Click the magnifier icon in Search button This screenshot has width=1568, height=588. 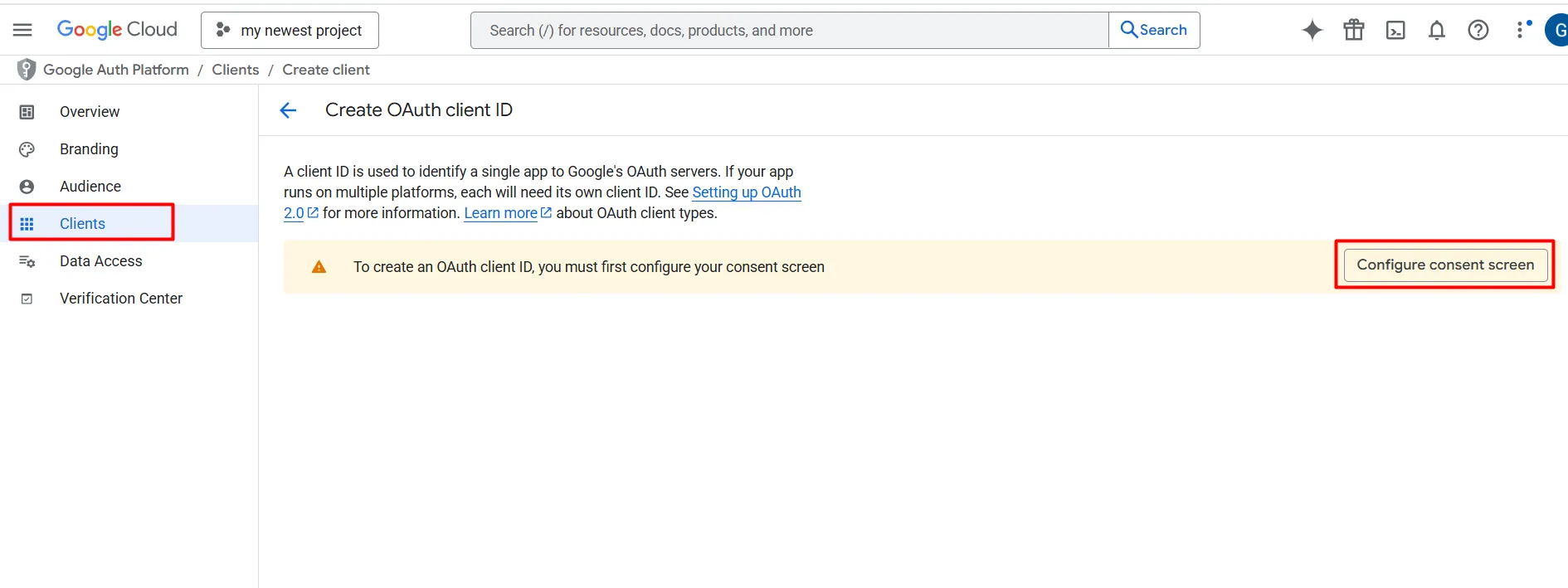point(1128,30)
